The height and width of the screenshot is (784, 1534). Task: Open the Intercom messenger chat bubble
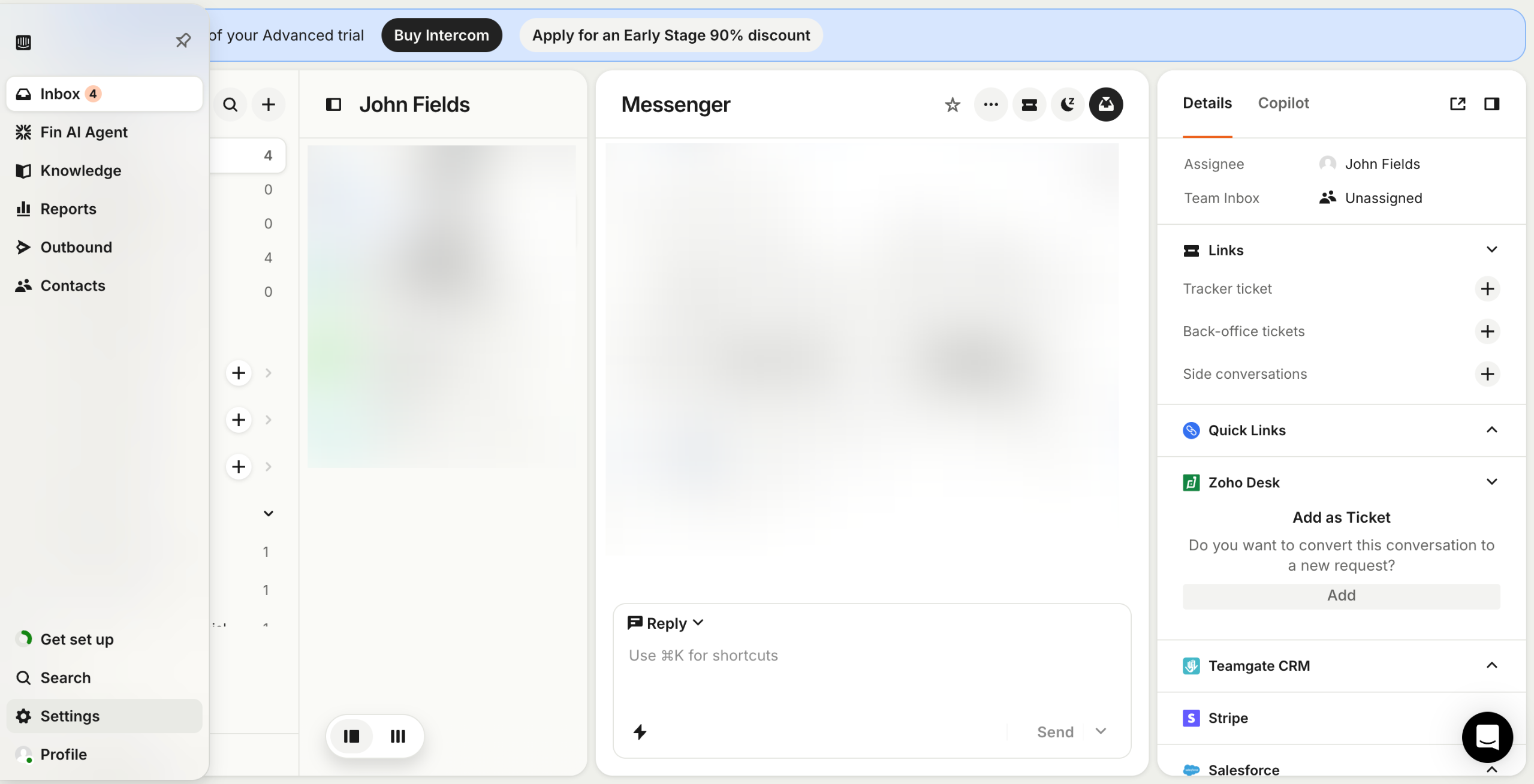(x=1487, y=737)
